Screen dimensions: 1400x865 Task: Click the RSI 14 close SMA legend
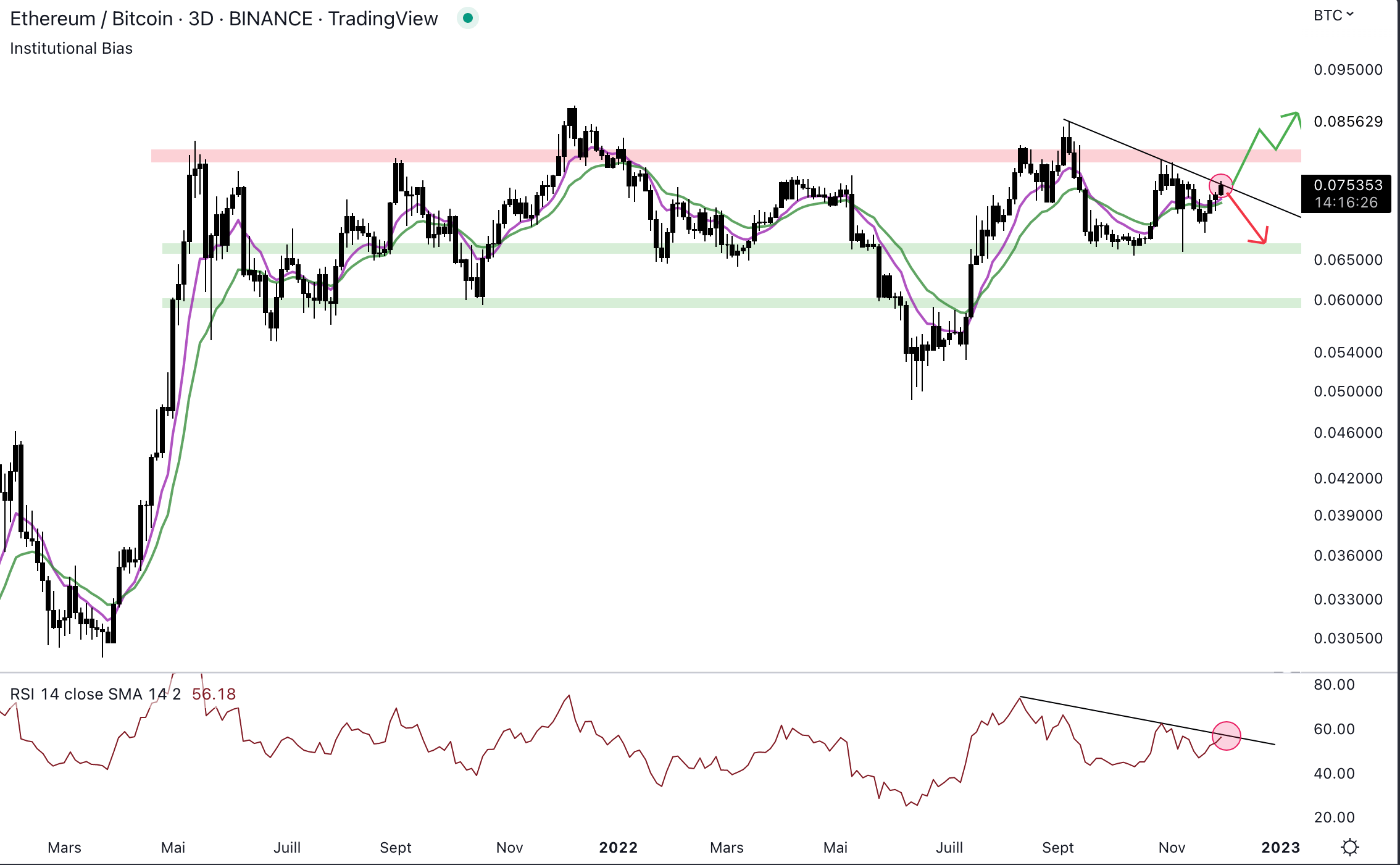click(x=96, y=694)
